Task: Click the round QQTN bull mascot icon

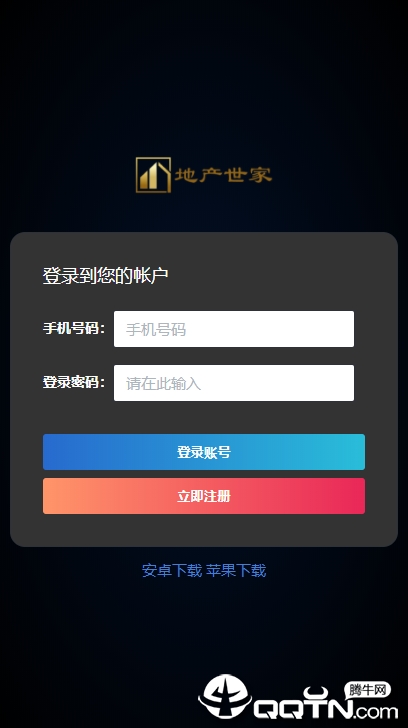Action: coord(225,696)
